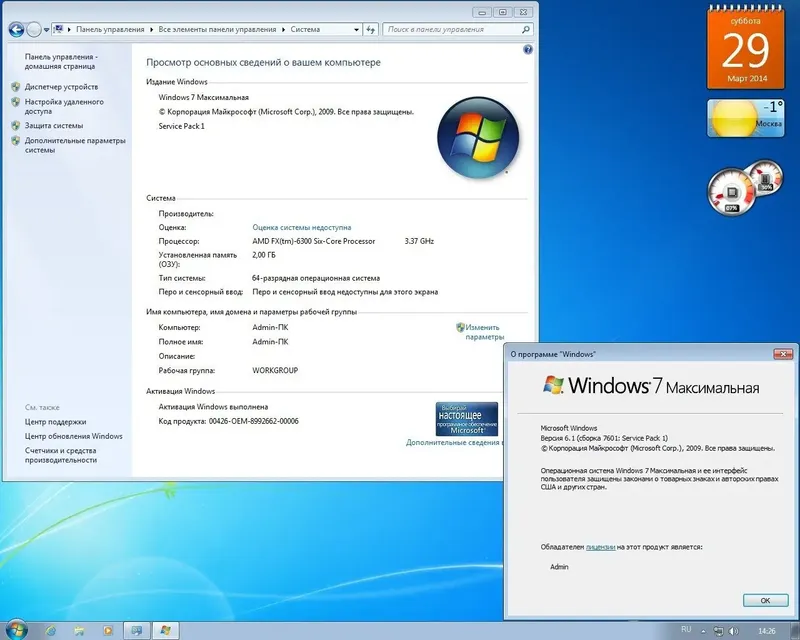Show hidden tray icons arrow
Viewport: 800px width, 640px height.
(703, 631)
